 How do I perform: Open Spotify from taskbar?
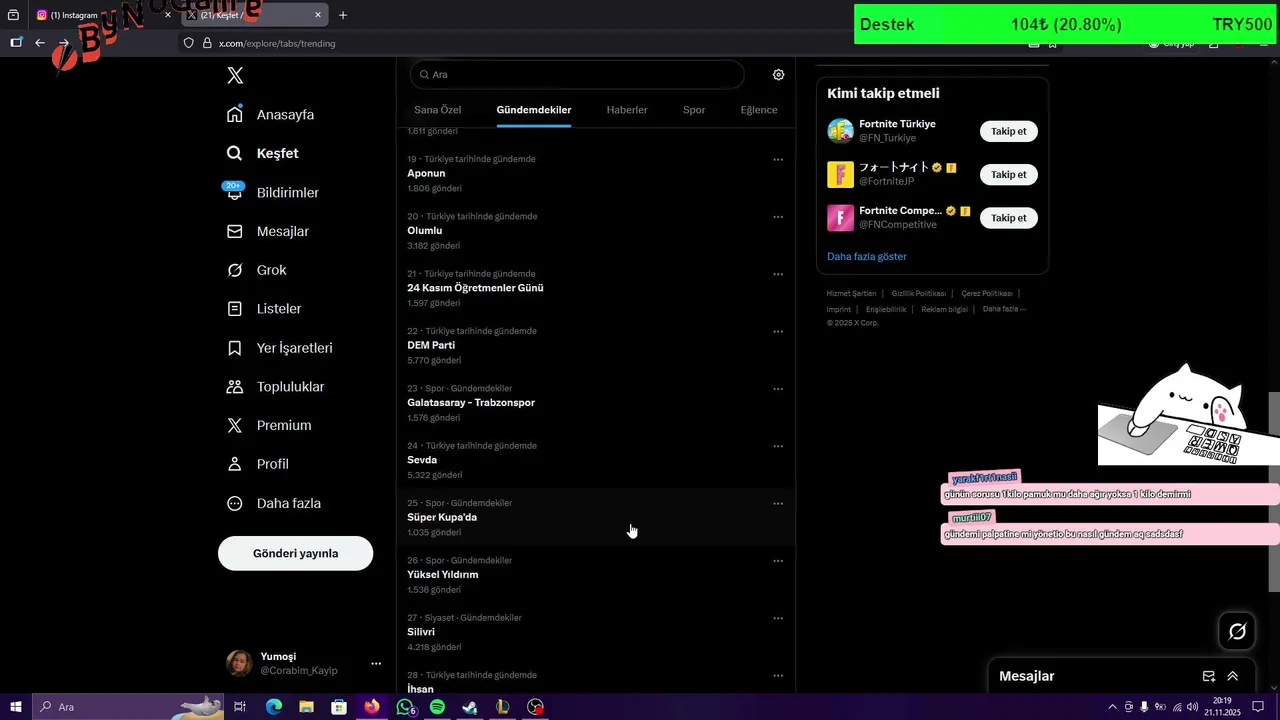(x=437, y=707)
